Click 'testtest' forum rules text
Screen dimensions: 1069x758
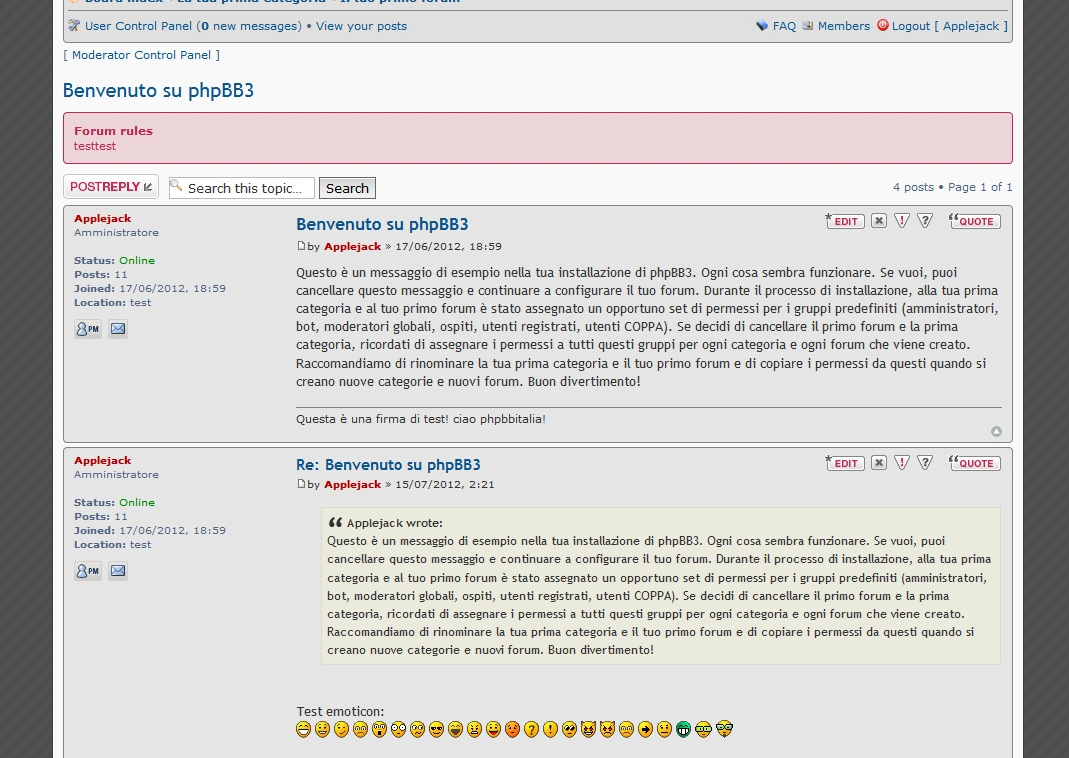tap(95, 146)
